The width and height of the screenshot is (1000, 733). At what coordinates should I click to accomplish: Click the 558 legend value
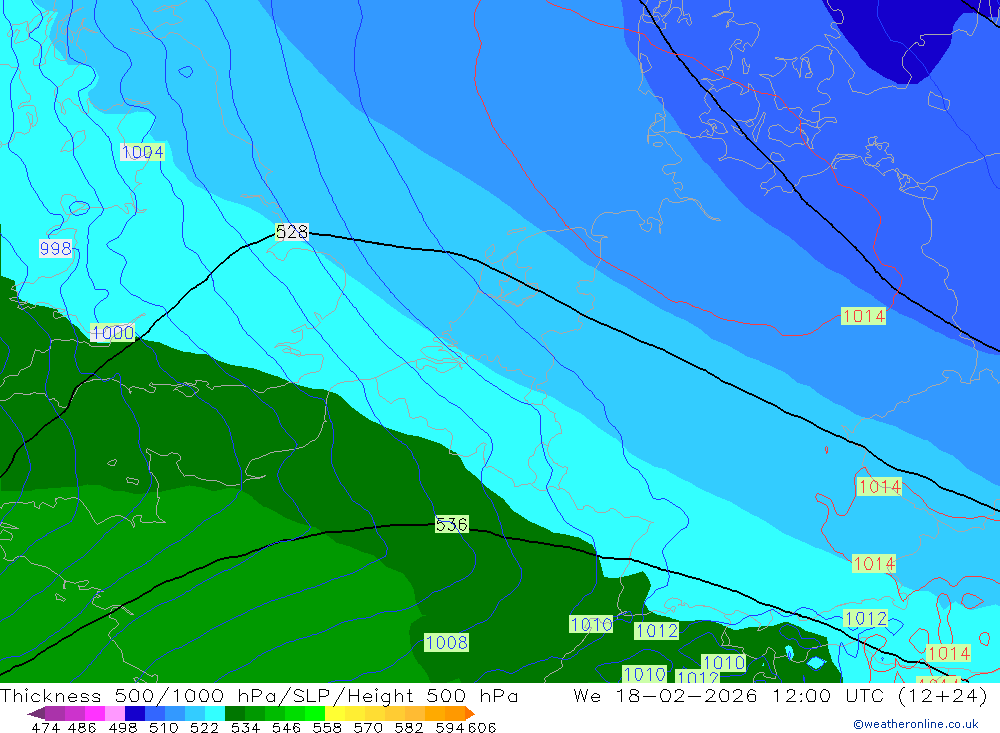(x=327, y=727)
